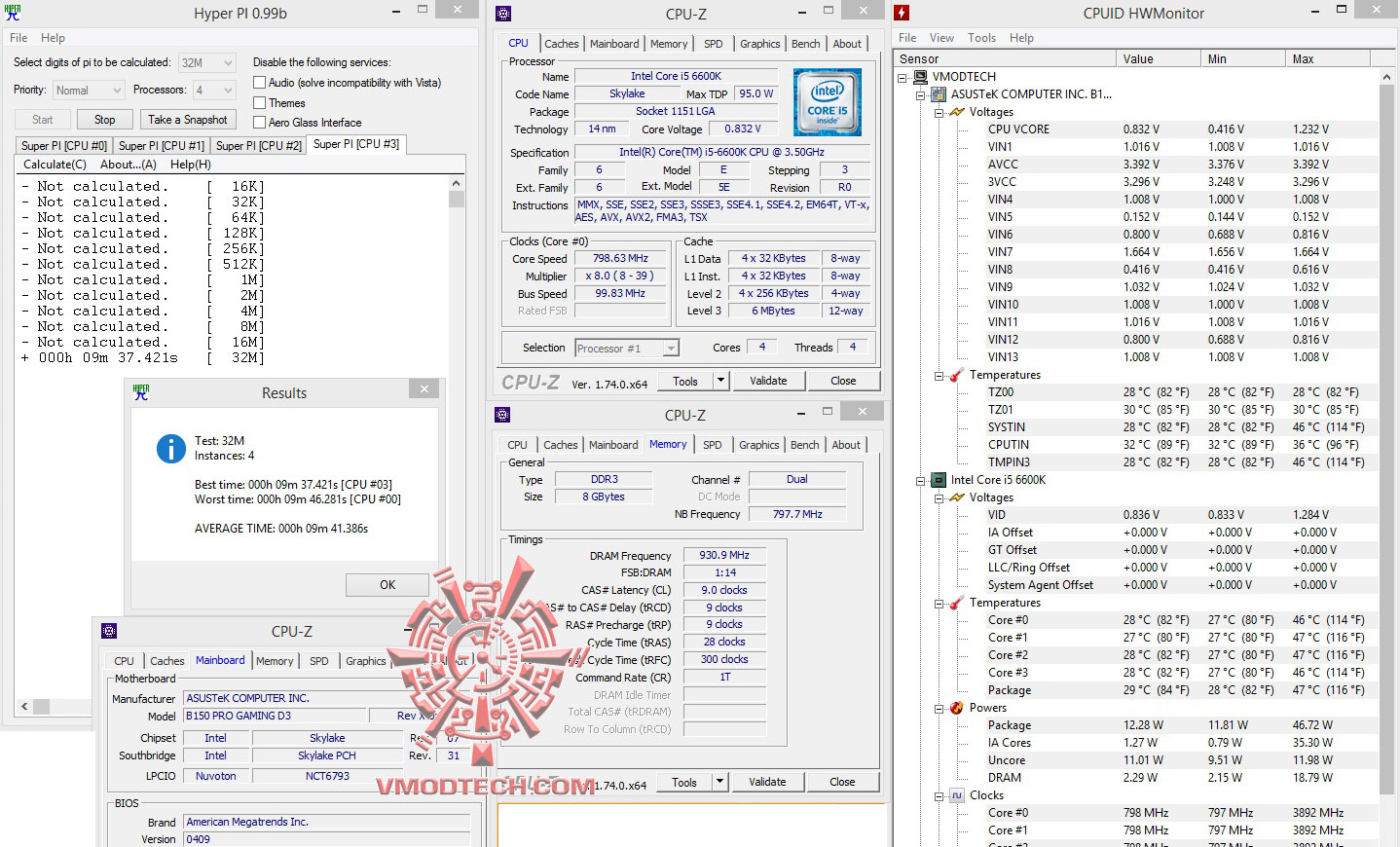Click Take a Snapshot button

[188, 120]
